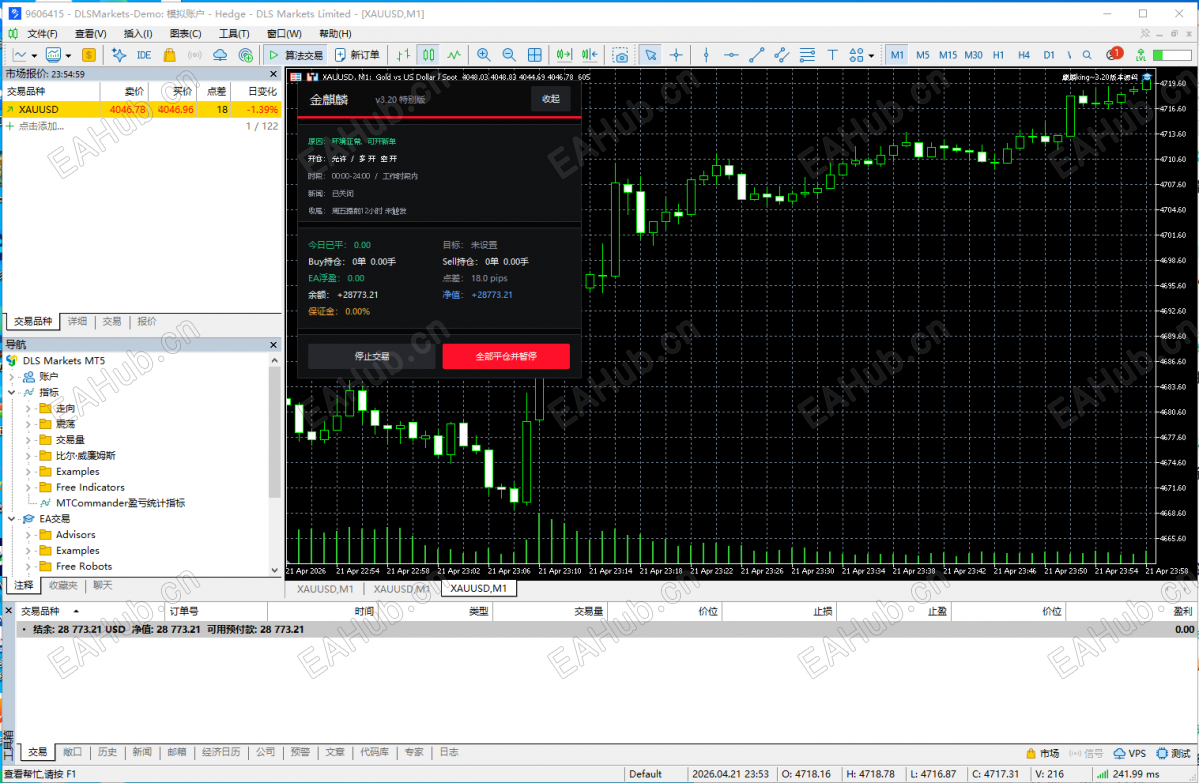Open the Market shopping bag icon
The height and width of the screenshot is (783, 1199).
(170, 55)
